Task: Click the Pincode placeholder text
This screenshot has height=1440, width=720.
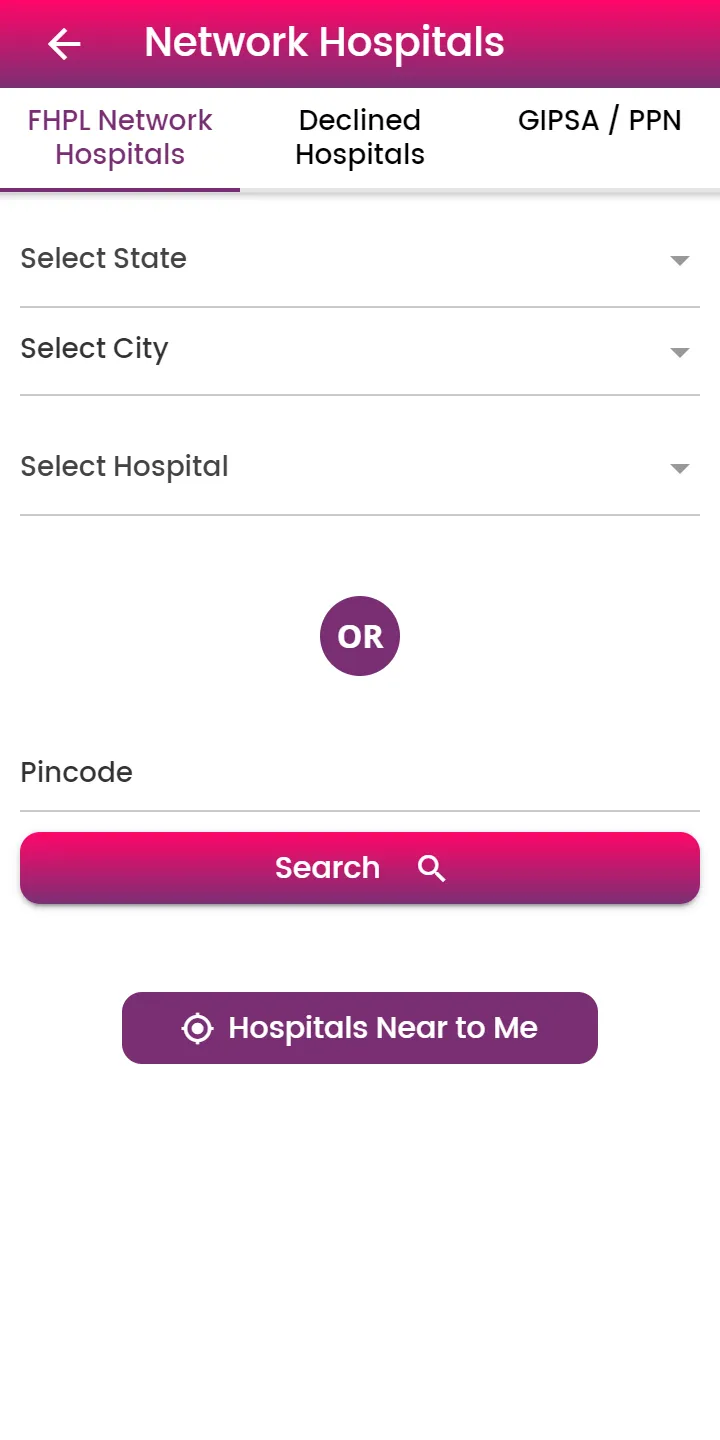Action: [x=77, y=773]
